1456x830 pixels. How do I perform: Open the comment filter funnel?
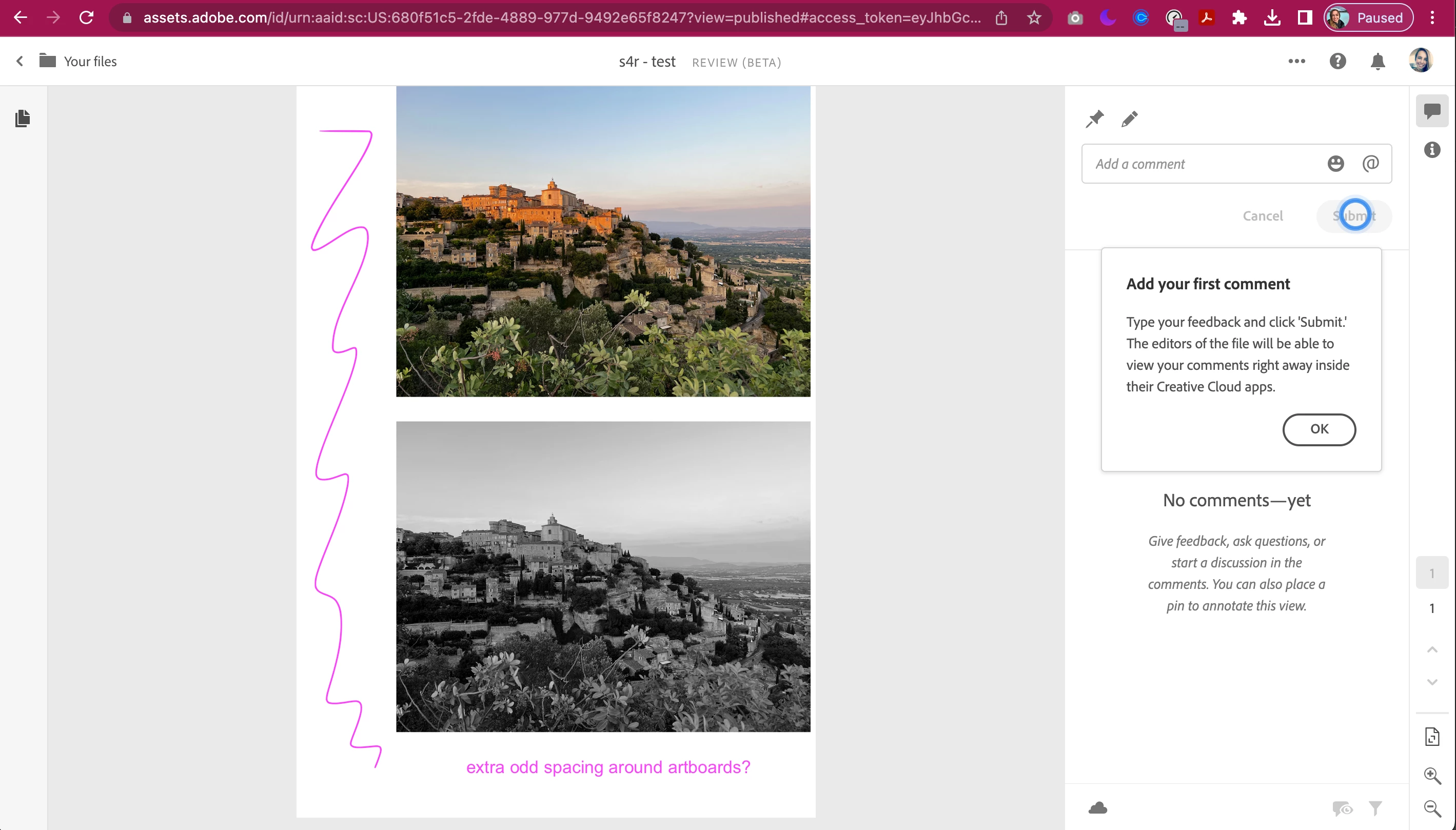click(x=1375, y=808)
